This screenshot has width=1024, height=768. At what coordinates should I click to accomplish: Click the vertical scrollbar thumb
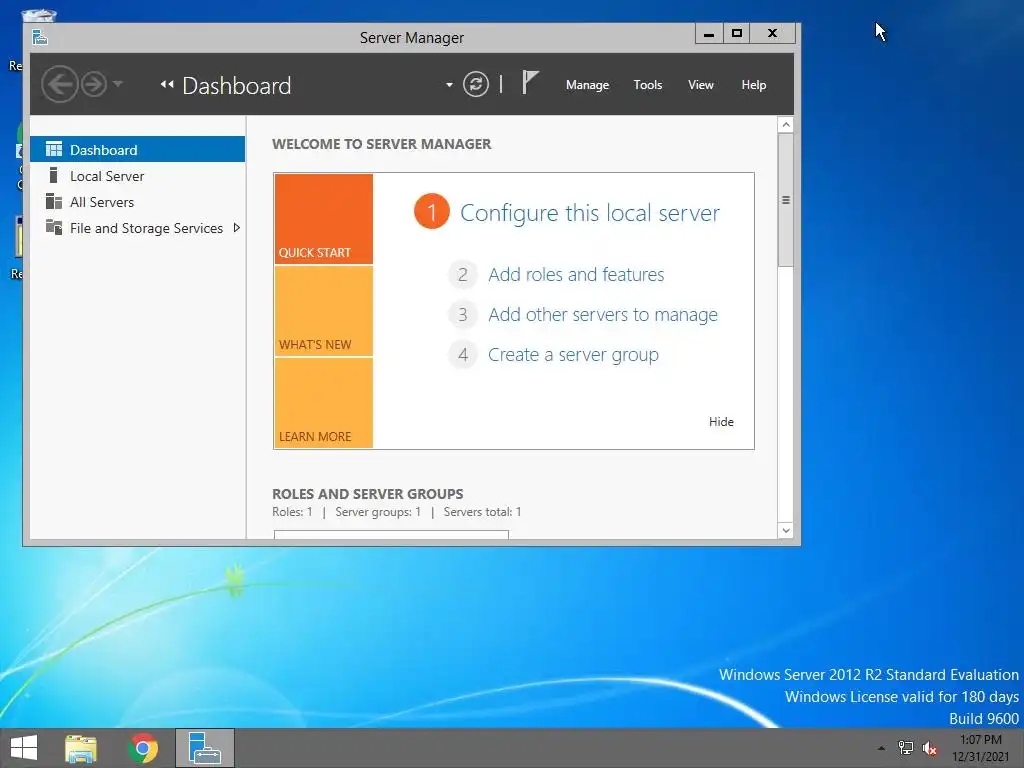(786, 200)
